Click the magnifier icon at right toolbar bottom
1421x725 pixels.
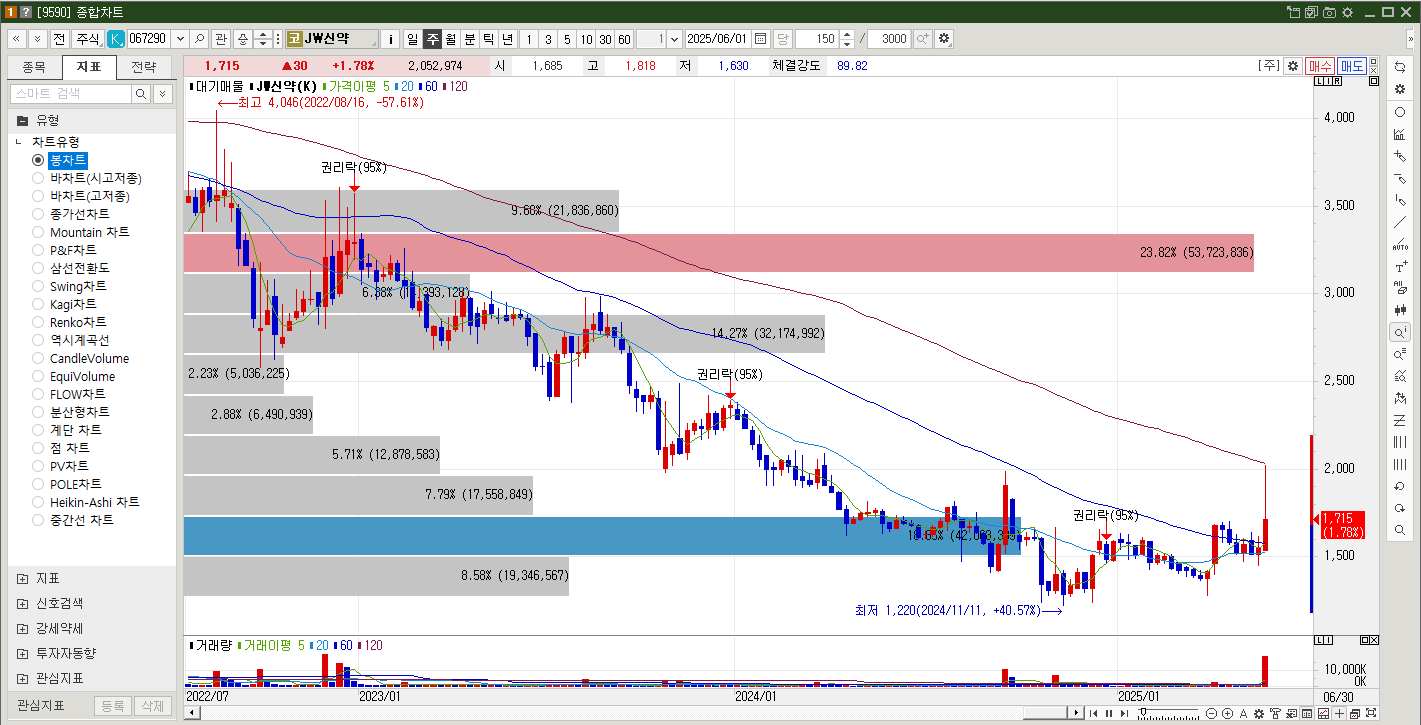1400,529
